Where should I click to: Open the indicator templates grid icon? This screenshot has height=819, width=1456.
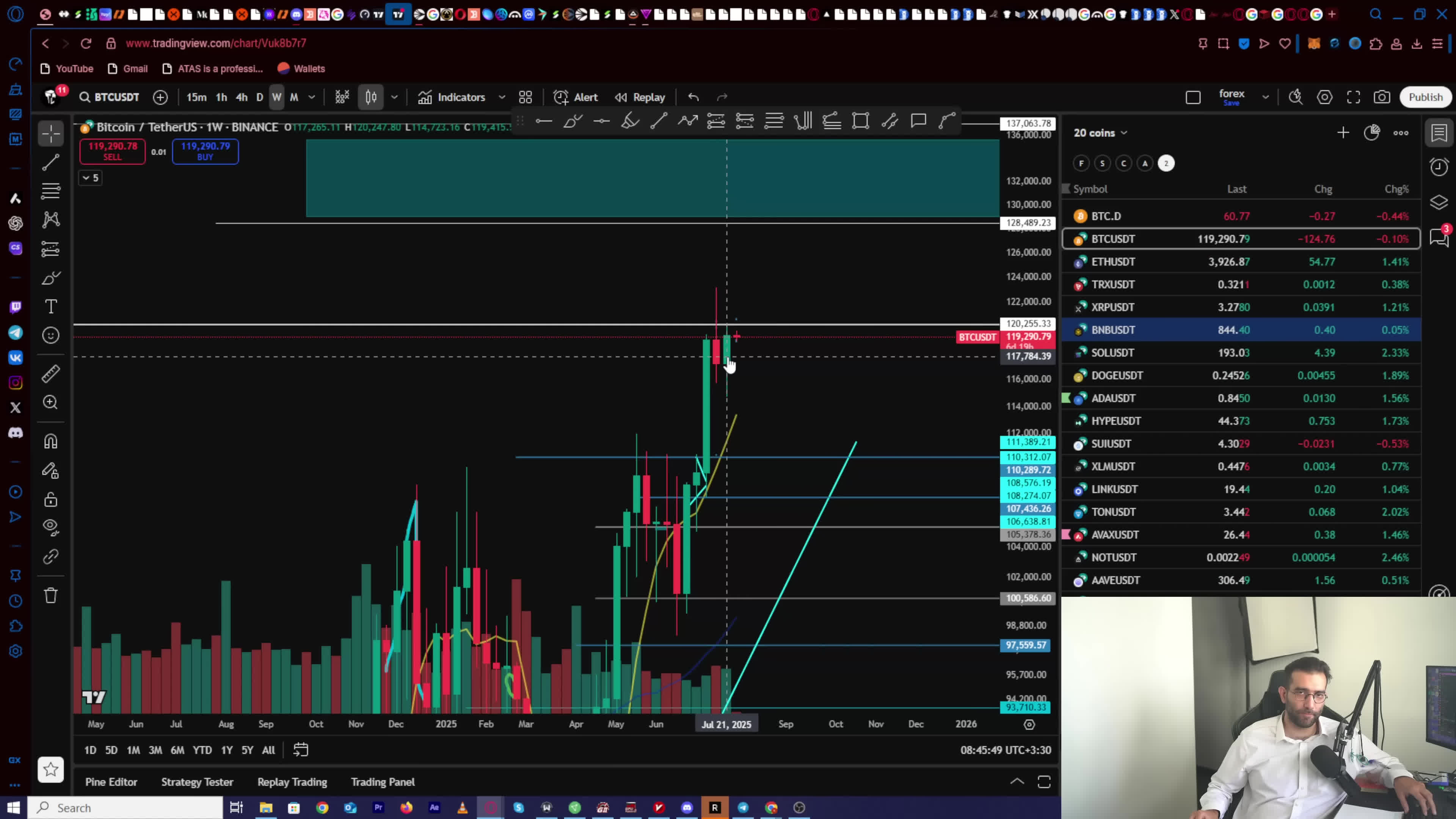pos(526,97)
